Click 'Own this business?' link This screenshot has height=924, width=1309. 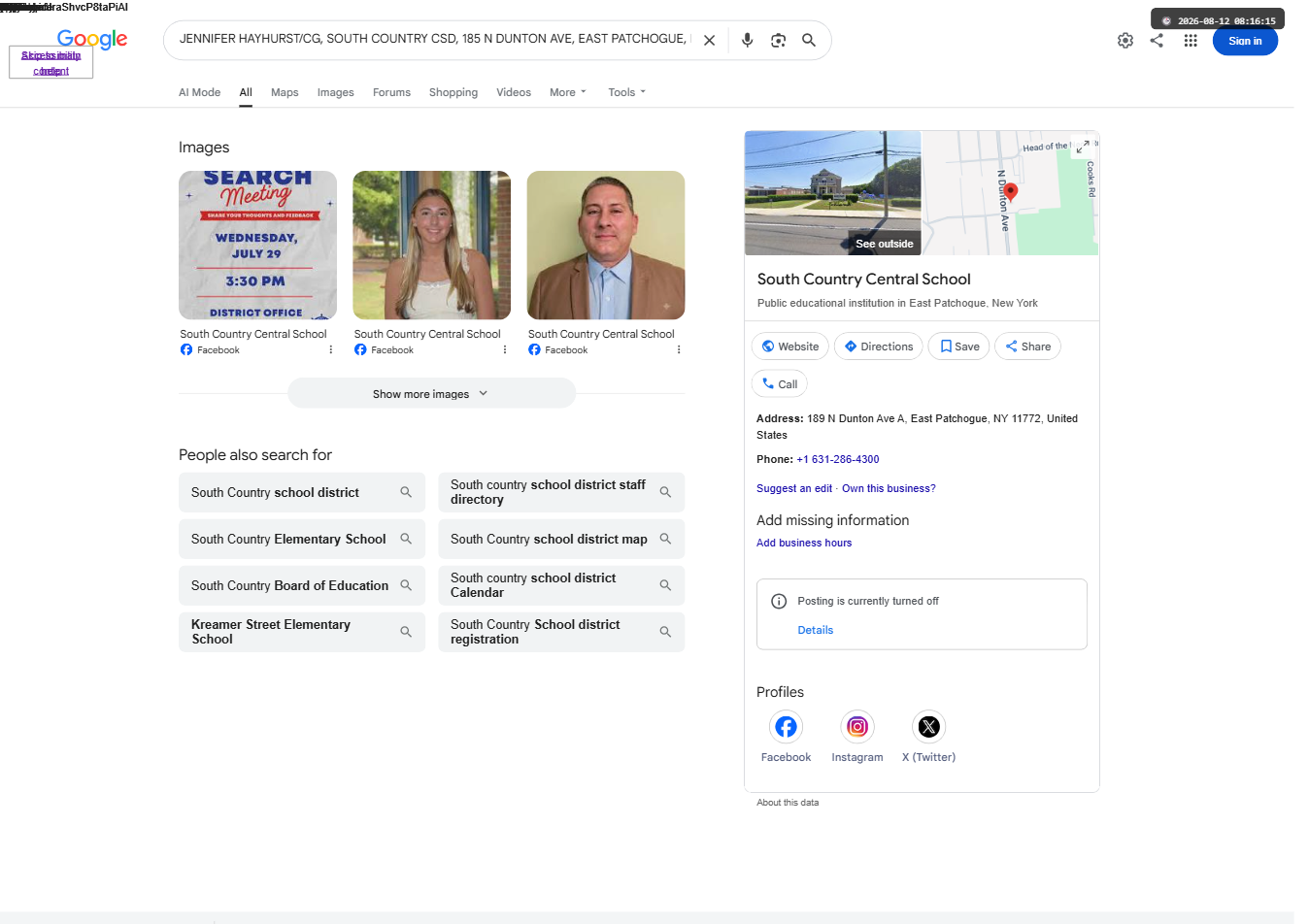[889, 488]
